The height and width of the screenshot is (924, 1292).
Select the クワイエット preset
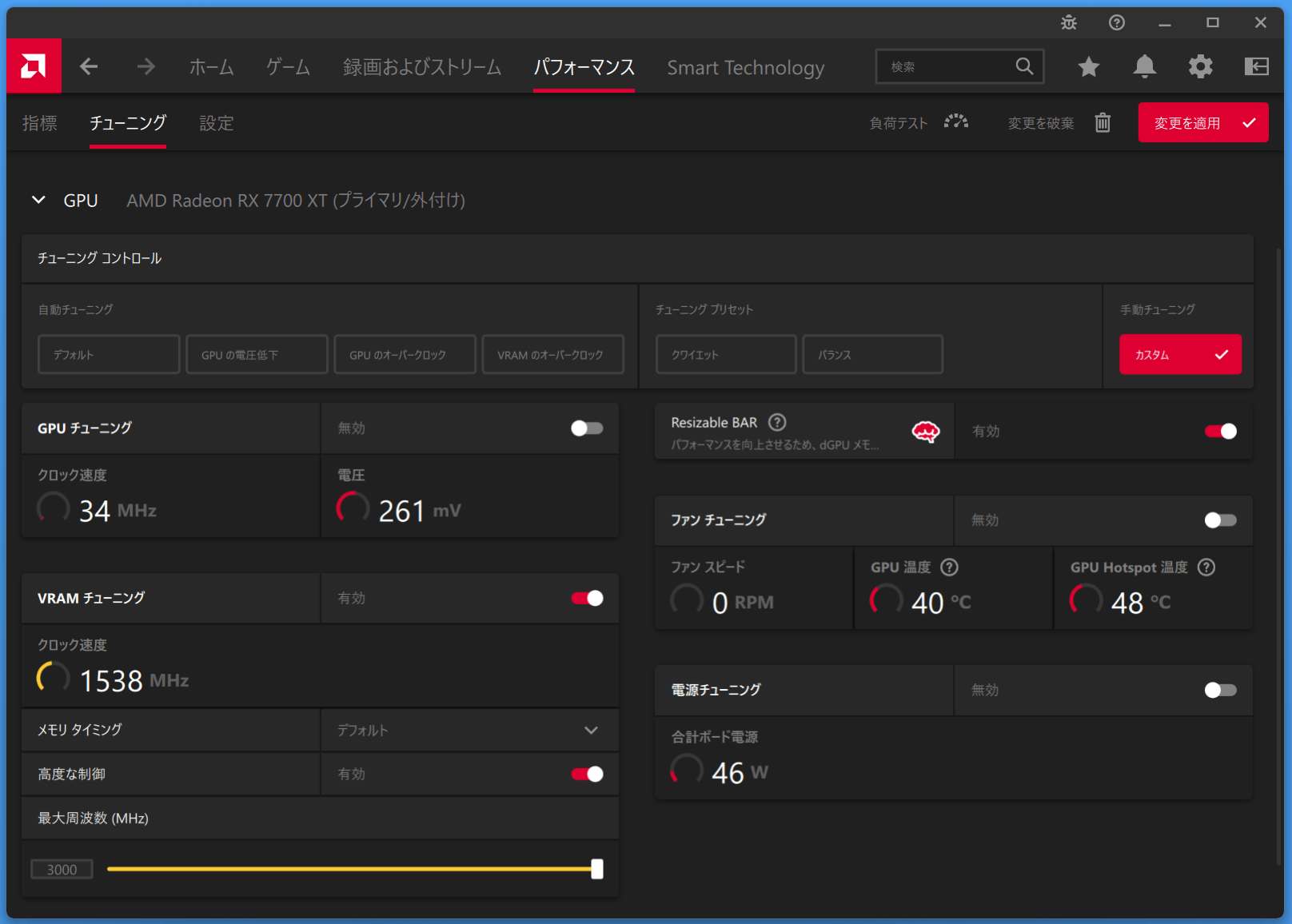click(726, 354)
